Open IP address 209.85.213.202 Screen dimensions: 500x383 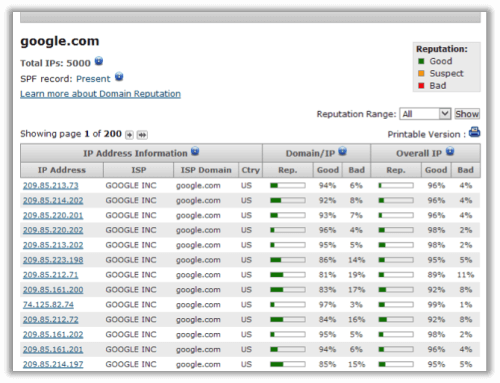click(53, 245)
